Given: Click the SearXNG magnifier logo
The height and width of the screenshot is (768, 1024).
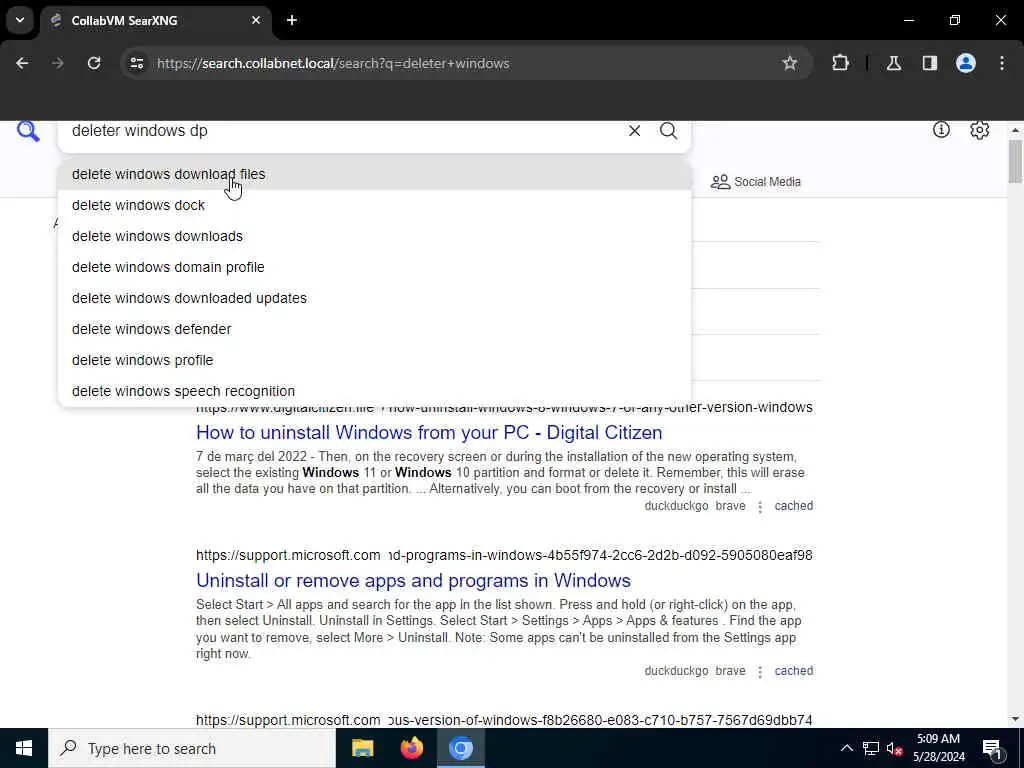Looking at the screenshot, I should (x=28, y=131).
